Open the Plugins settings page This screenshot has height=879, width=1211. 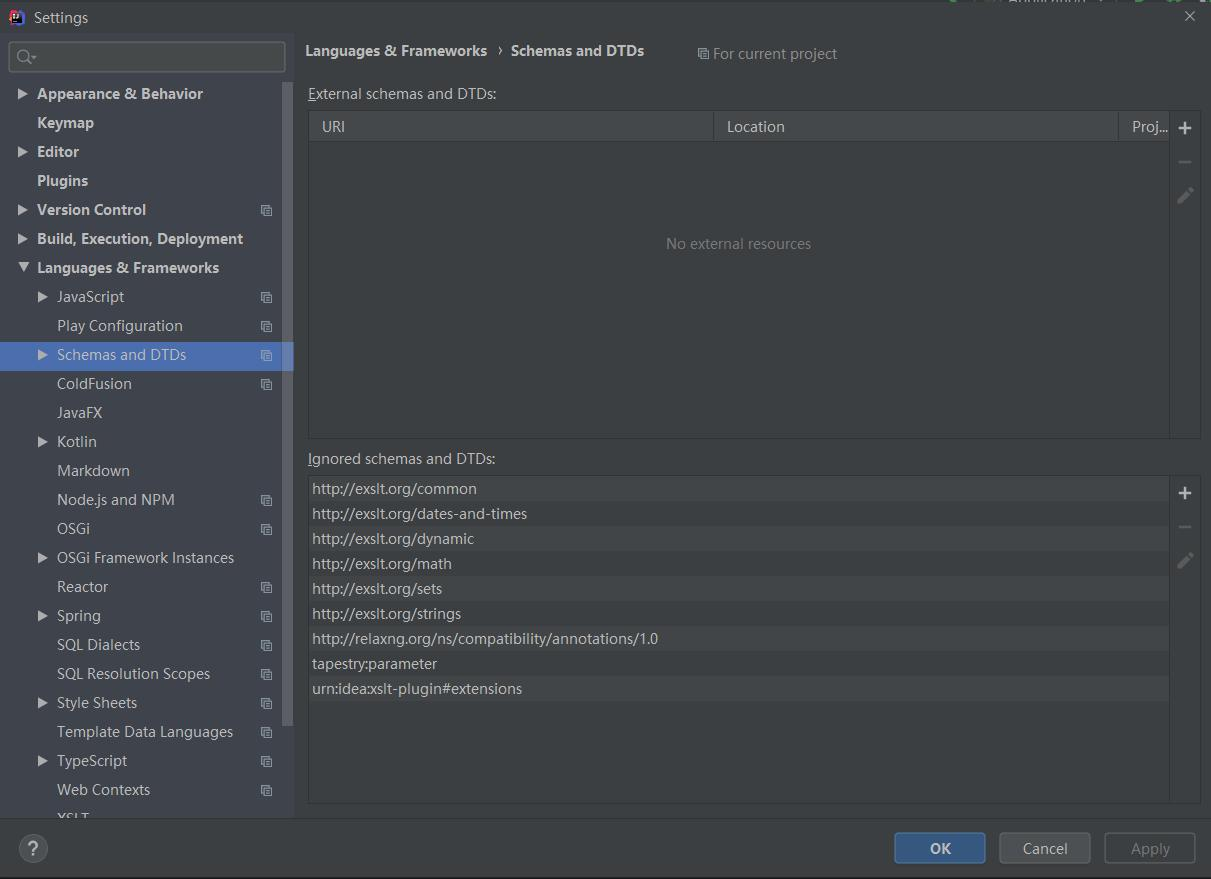tap(62, 180)
